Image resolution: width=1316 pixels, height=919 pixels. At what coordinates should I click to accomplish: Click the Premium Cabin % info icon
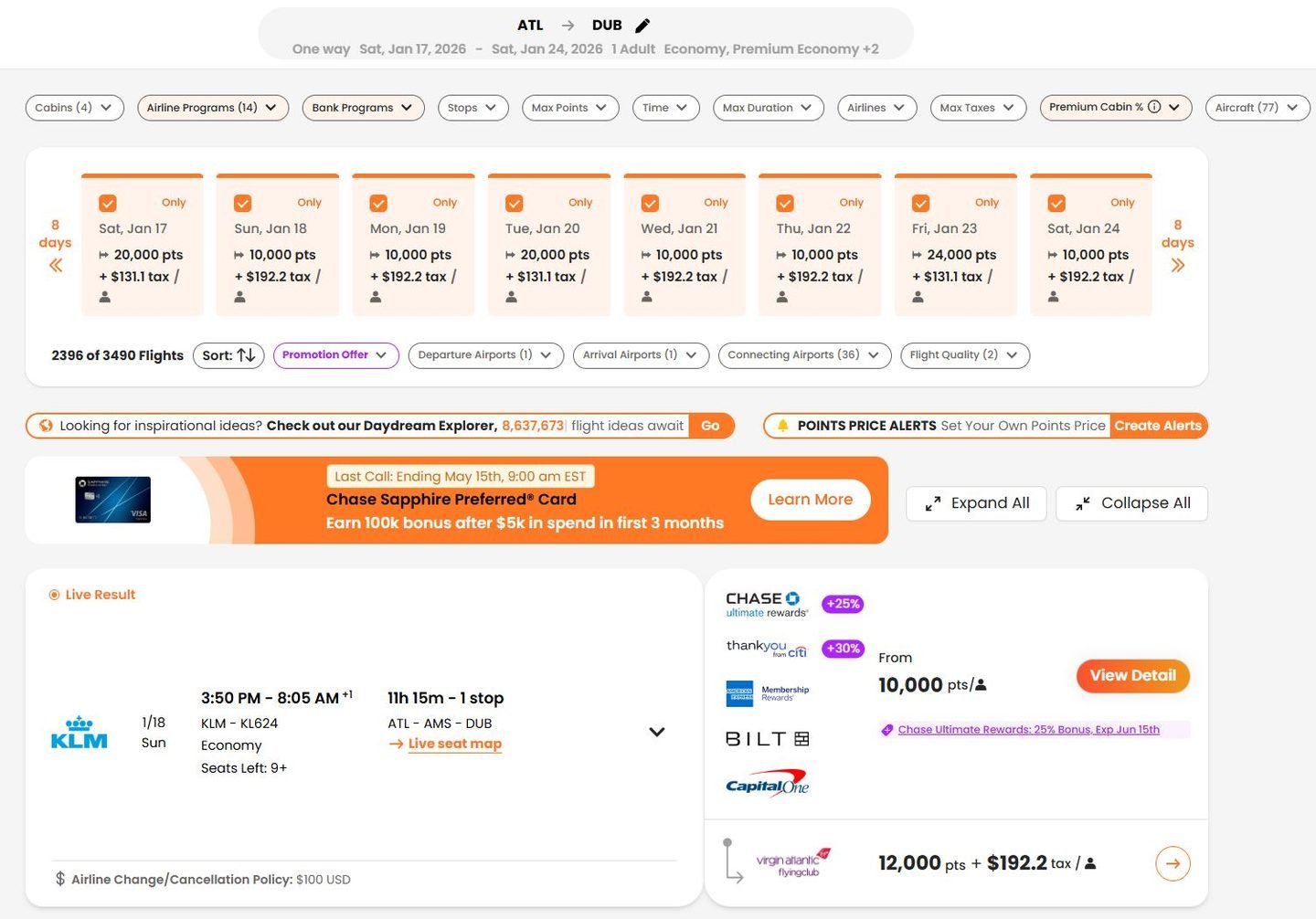point(1154,107)
